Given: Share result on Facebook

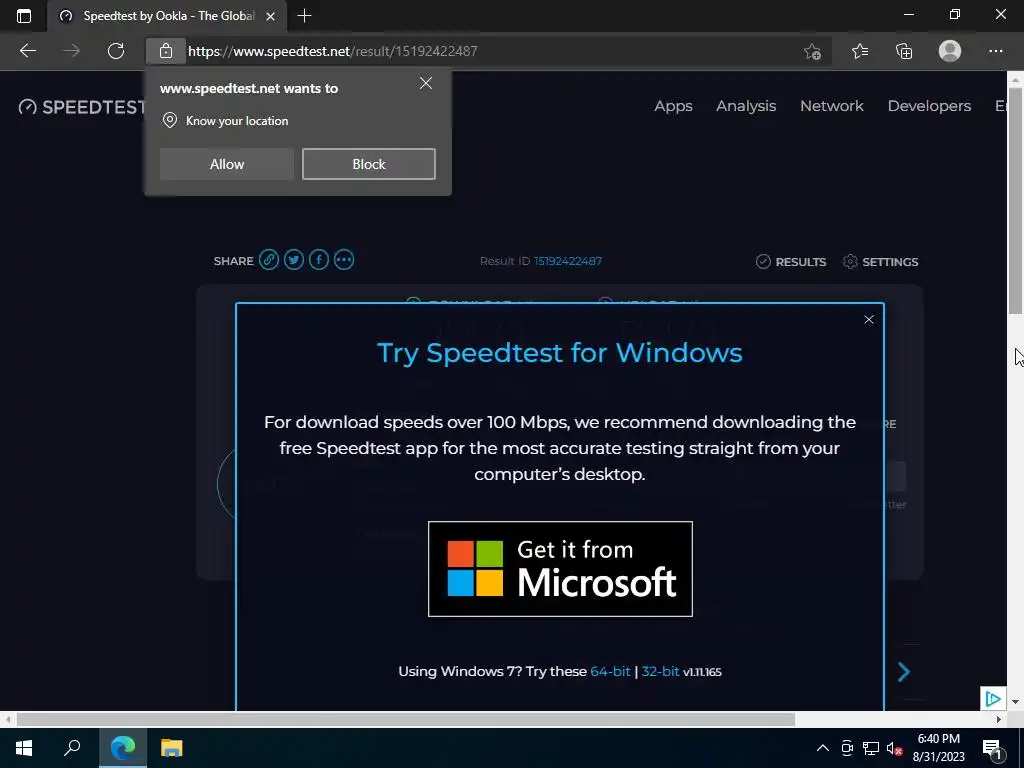Looking at the screenshot, I should click(x=319, y=260).
